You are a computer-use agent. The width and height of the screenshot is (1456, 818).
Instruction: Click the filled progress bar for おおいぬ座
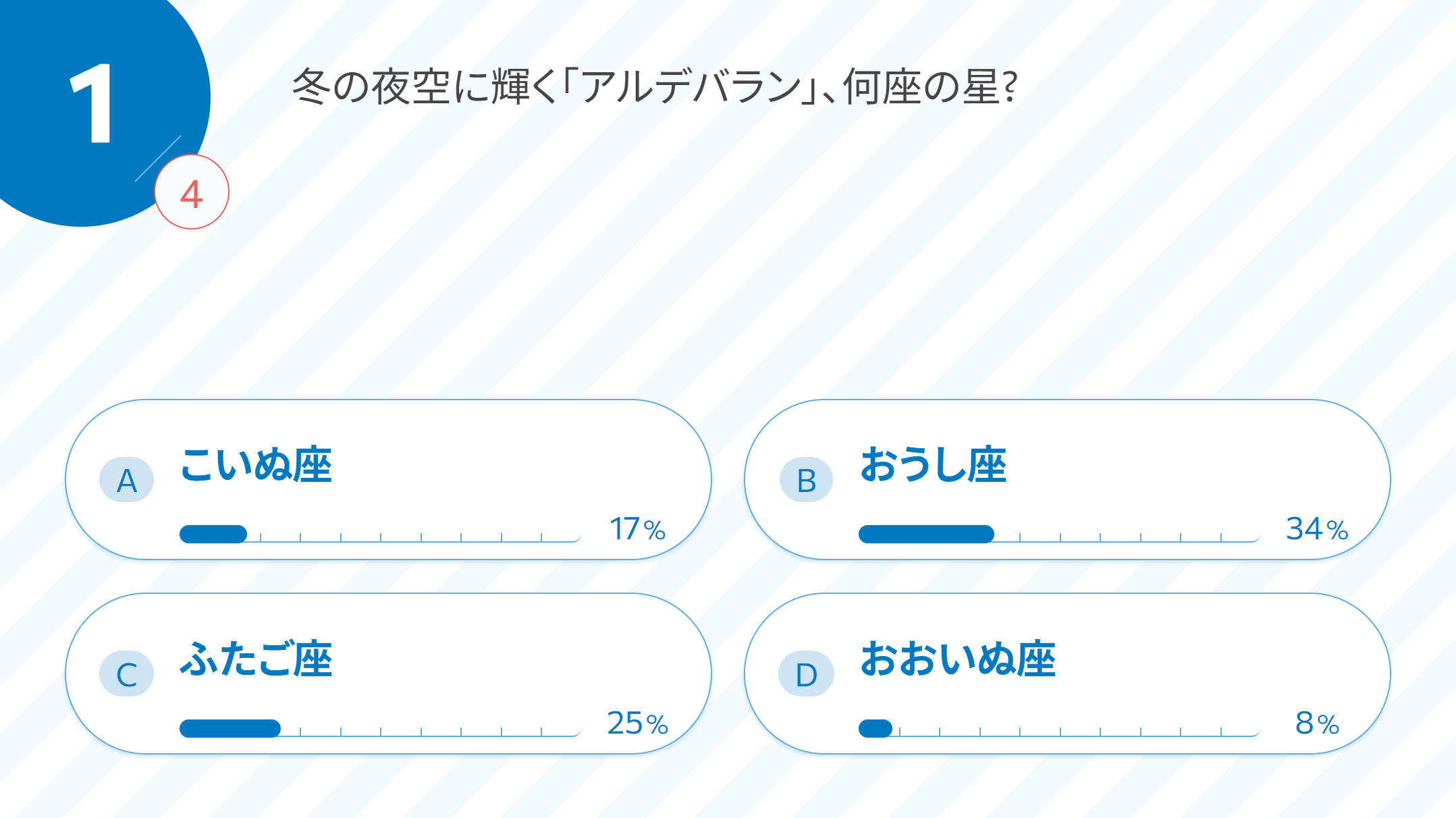[x=875, y=728]
